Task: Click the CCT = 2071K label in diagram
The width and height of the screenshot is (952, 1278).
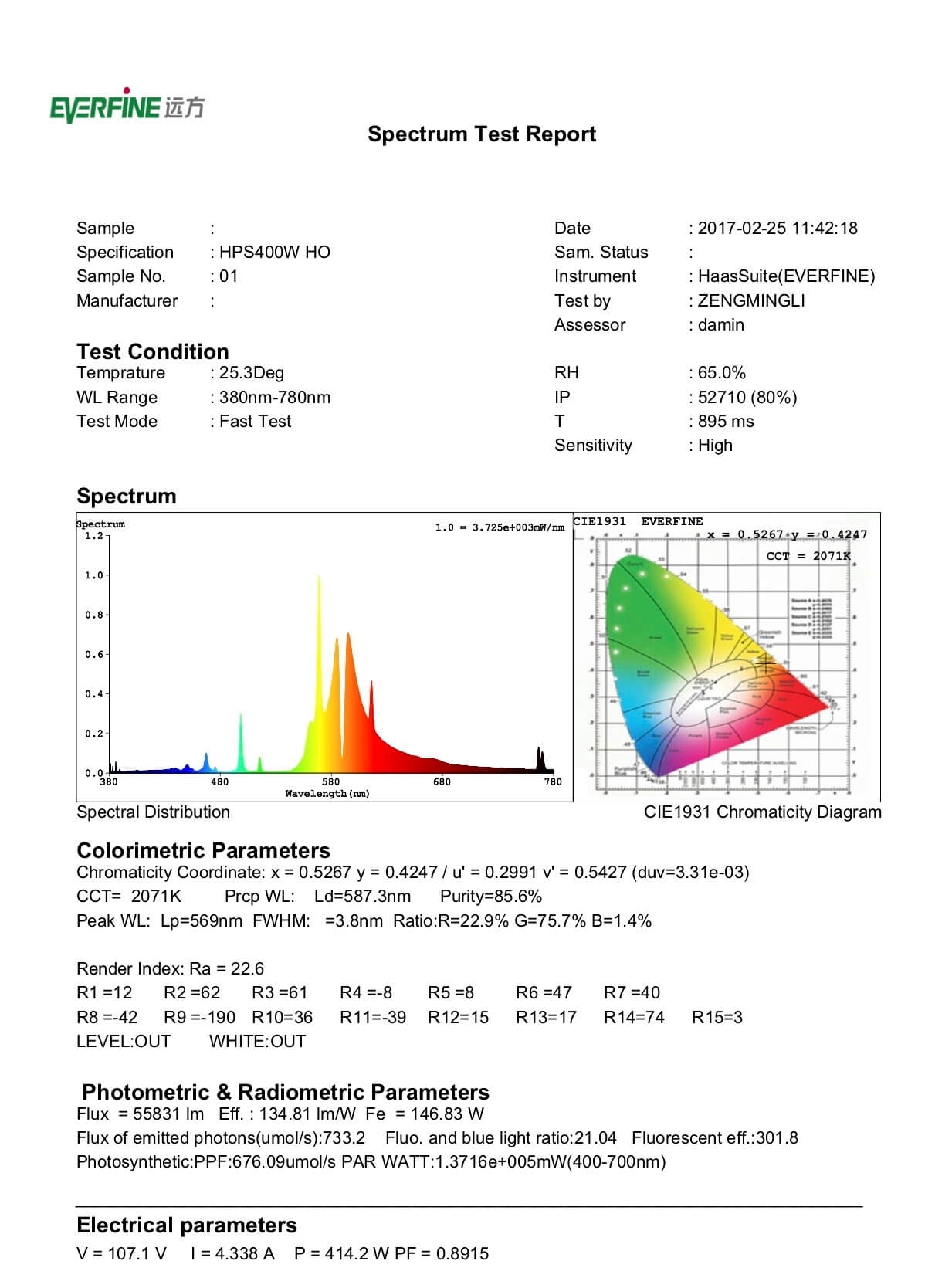Action: [x=808, y=556]
